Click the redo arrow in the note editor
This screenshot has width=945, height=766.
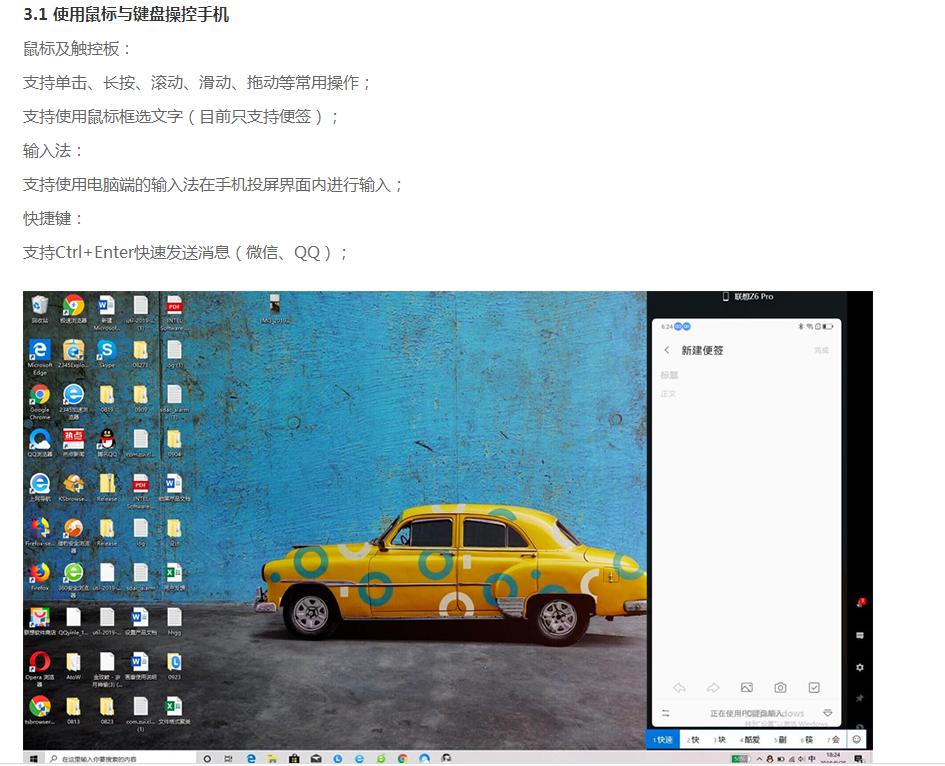[x=713, y=687]
